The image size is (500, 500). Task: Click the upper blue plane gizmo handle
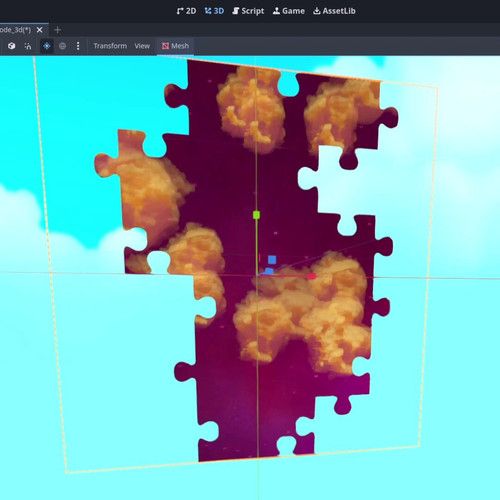272,260
